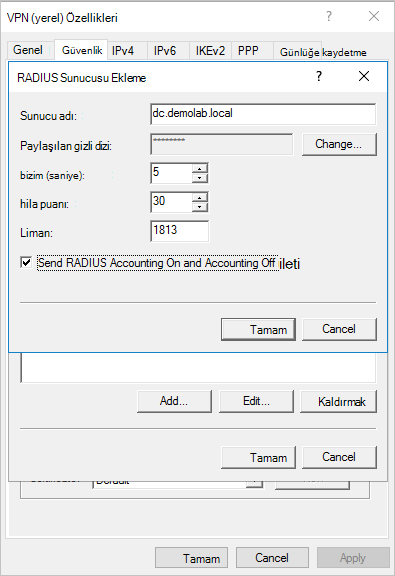Open help in VPN (yerel) Özellikleri title bar
Screen dimensions: 395x576
(329, 16)
